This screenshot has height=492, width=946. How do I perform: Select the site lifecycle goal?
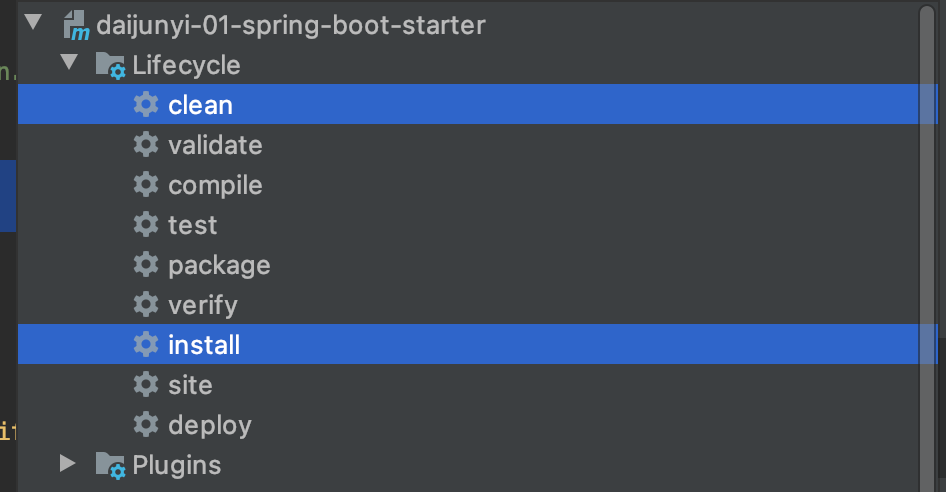(190, 385)
